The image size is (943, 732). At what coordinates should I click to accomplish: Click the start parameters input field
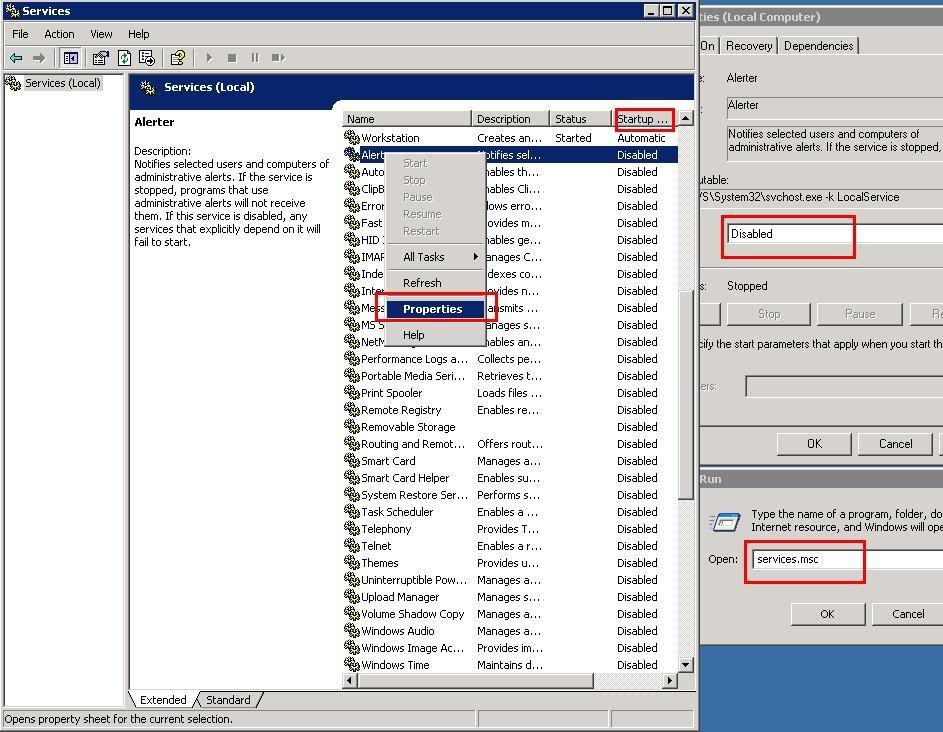click(x=844, y=386)
